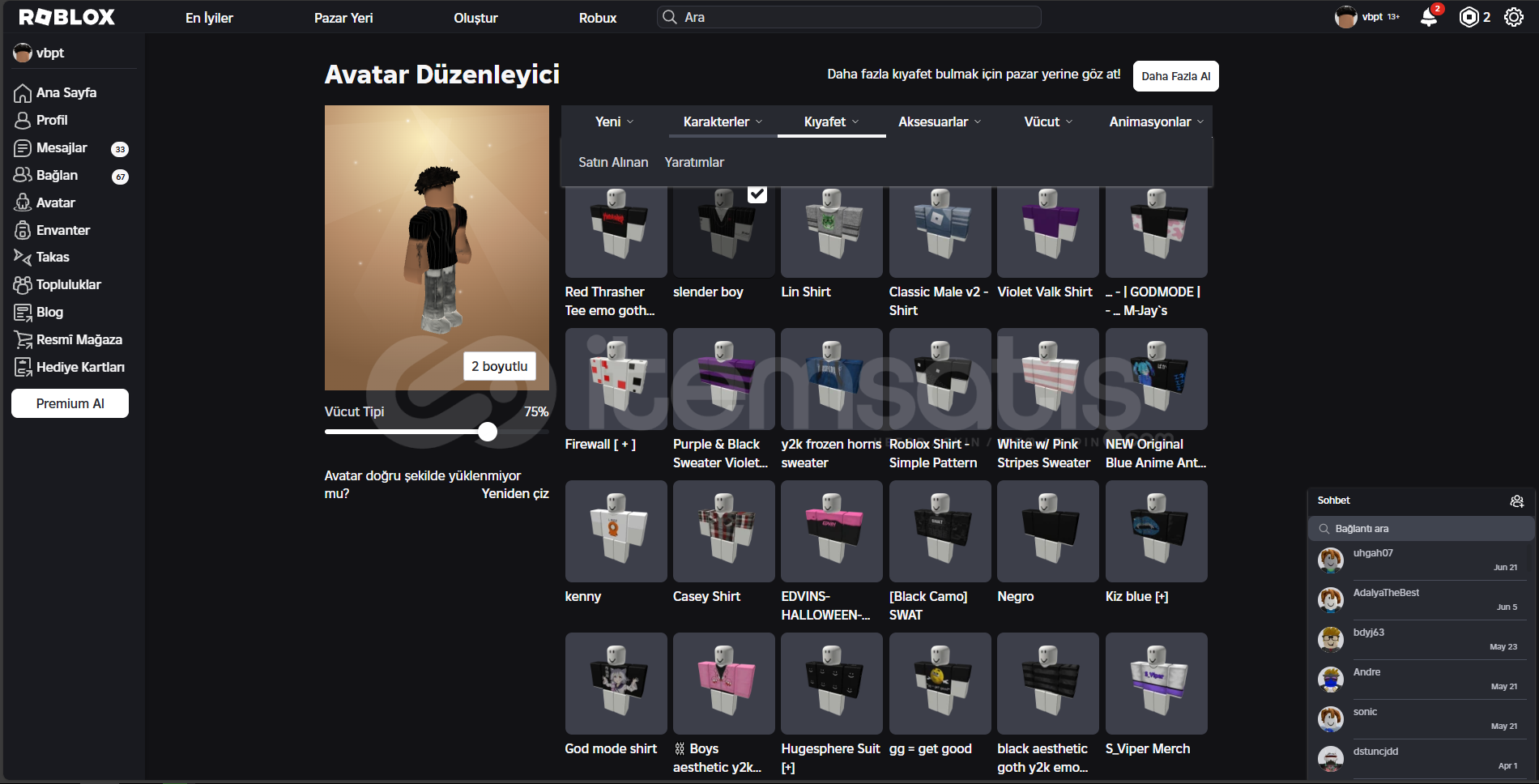Open Topluluklar in sidebar
Image resolution: width=1539 pixels, height=784 pixels.
click(69, 284)
